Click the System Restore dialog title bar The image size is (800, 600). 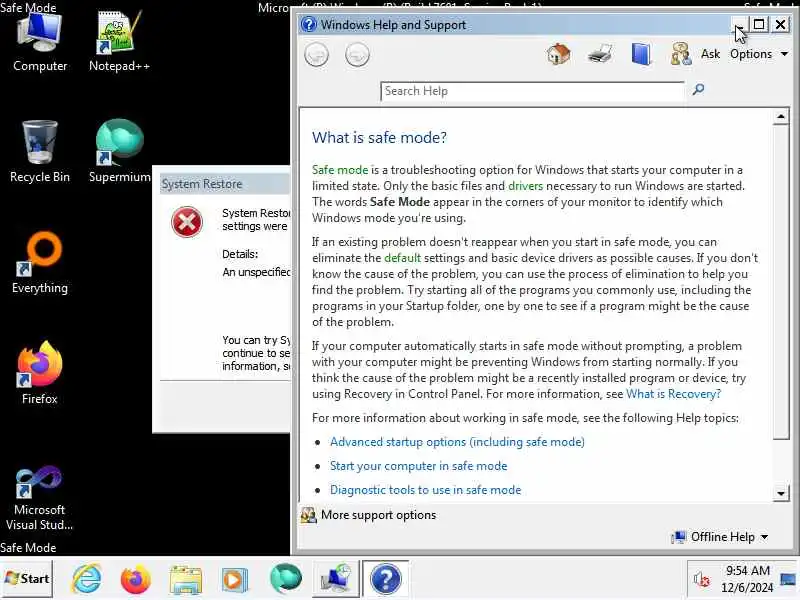click(225, 184)
